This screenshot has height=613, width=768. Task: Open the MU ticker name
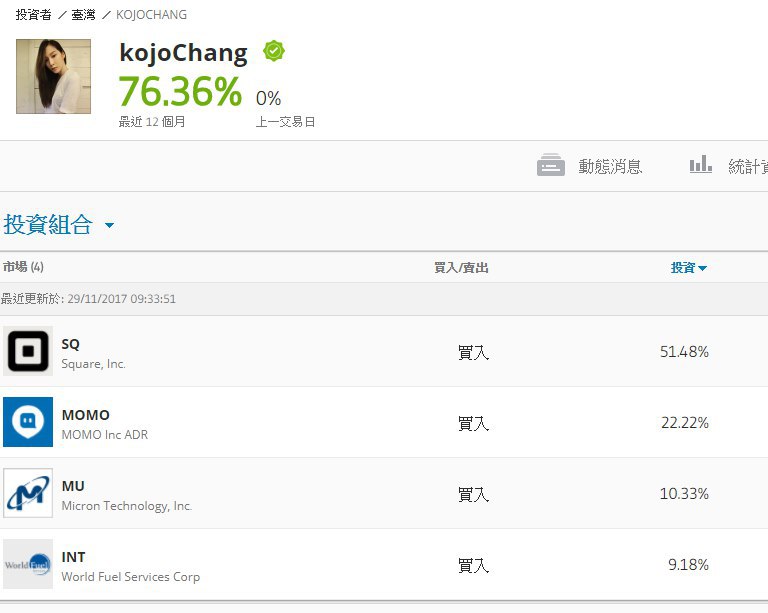(x=73, y=486)
